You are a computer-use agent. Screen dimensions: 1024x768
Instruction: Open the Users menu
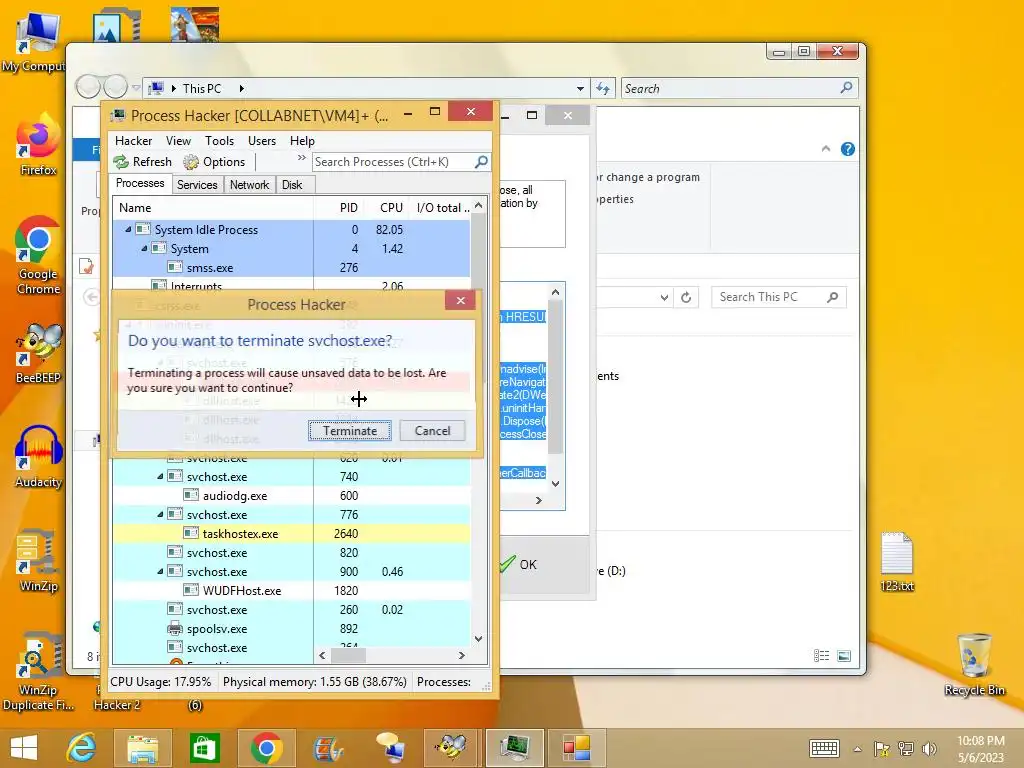(x=262, y=140)
